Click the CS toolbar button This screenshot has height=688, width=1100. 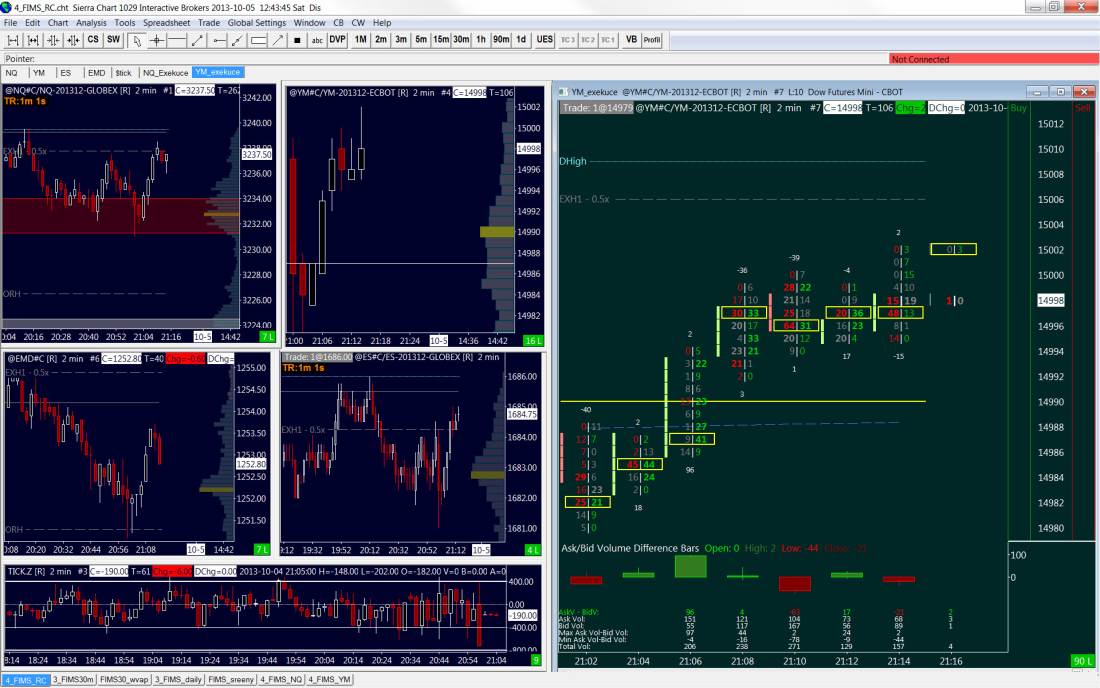[93, 40]
